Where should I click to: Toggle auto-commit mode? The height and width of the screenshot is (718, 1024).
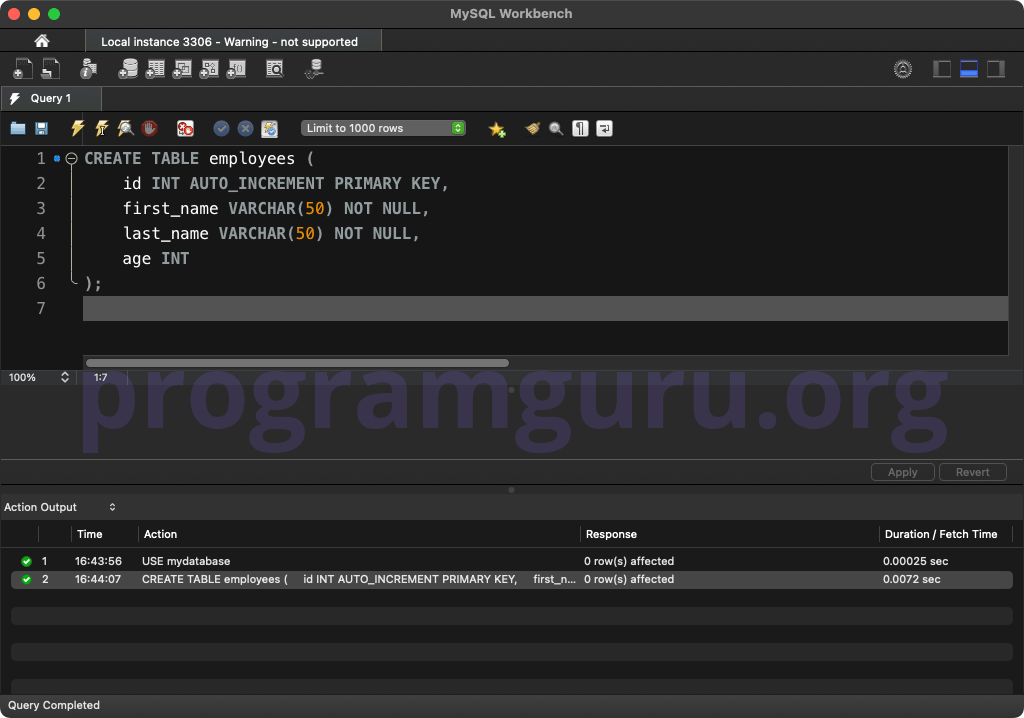[x=269, y=129]
